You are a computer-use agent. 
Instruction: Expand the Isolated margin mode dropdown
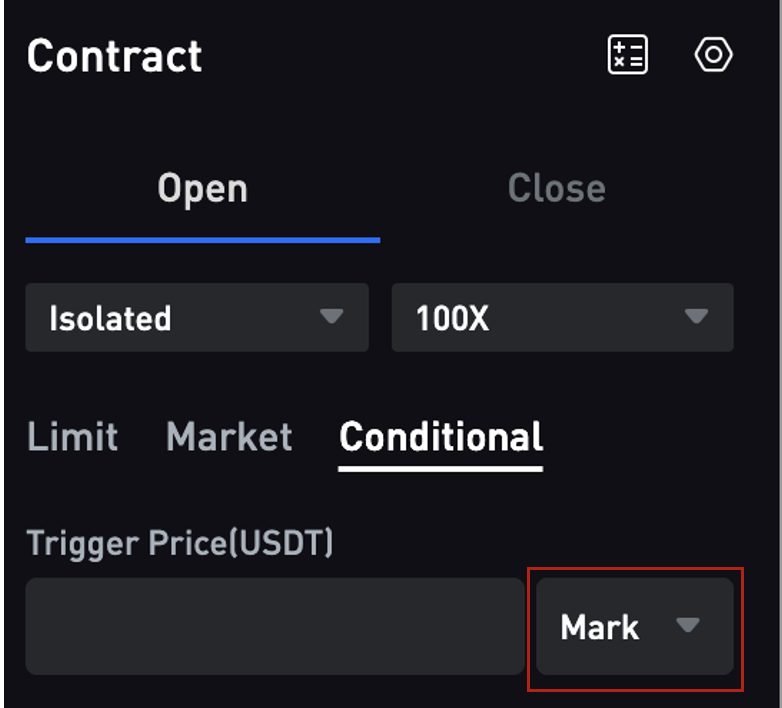click(x=197, y=318)
